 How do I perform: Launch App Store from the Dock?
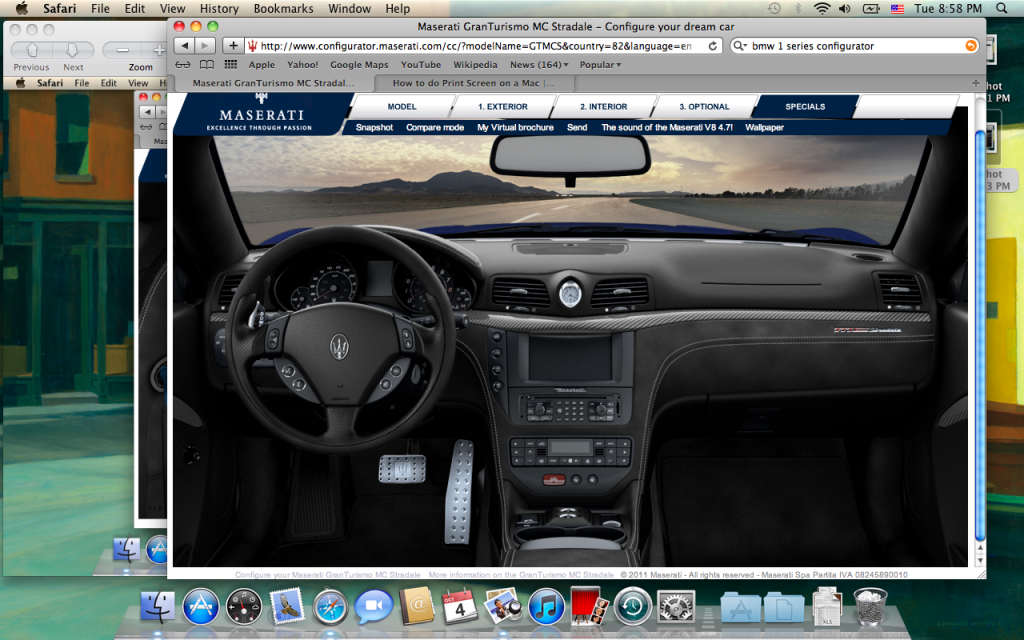[x=200, y=607]
